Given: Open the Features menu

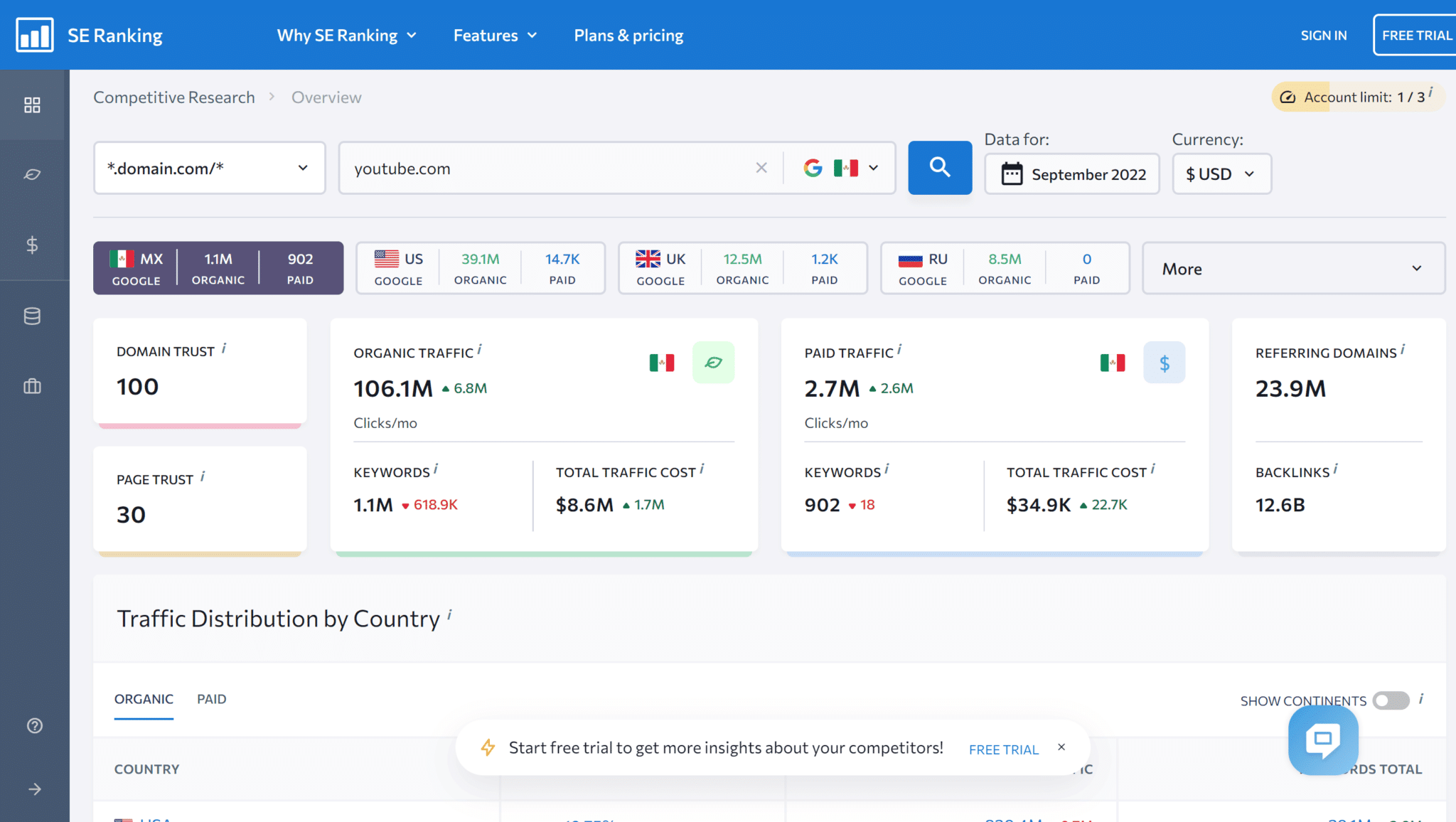Looking at the screenshot, I should point(496,35).
